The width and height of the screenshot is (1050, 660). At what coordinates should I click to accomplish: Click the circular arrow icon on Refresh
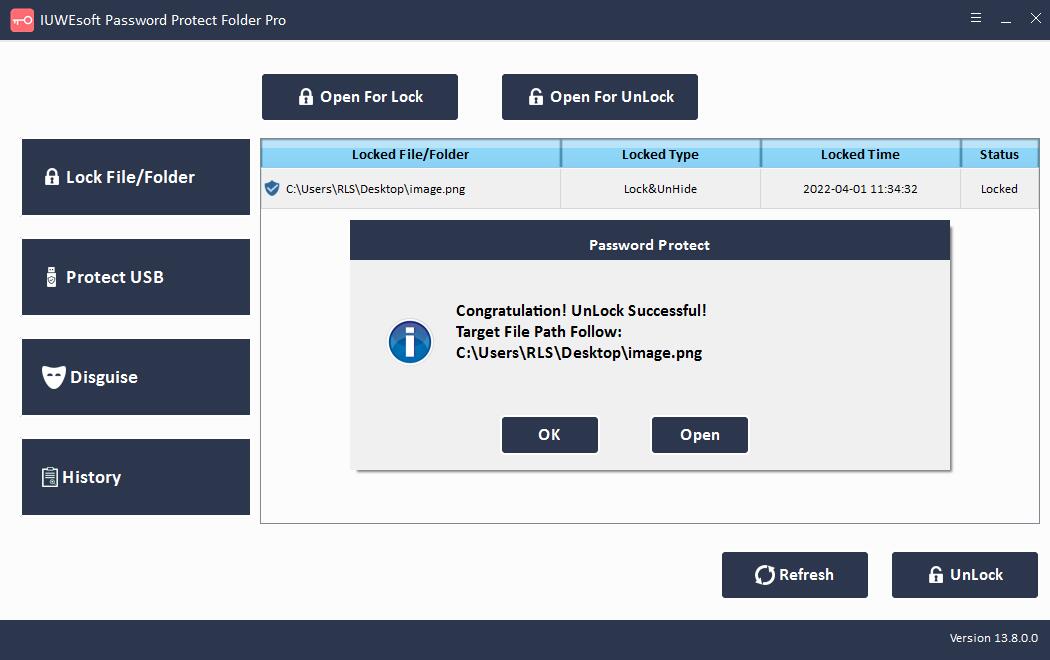coord(765,575)
